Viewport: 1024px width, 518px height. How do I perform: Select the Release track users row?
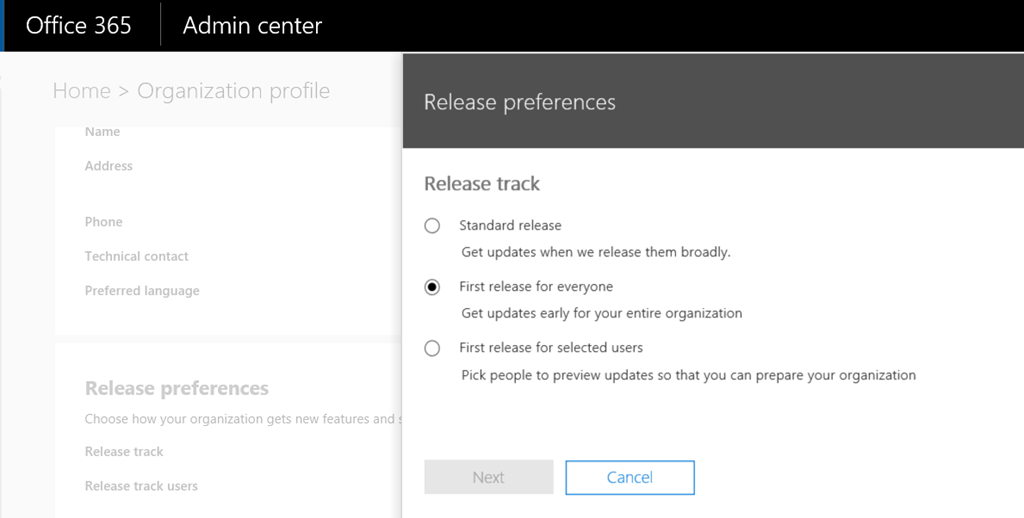141,486
